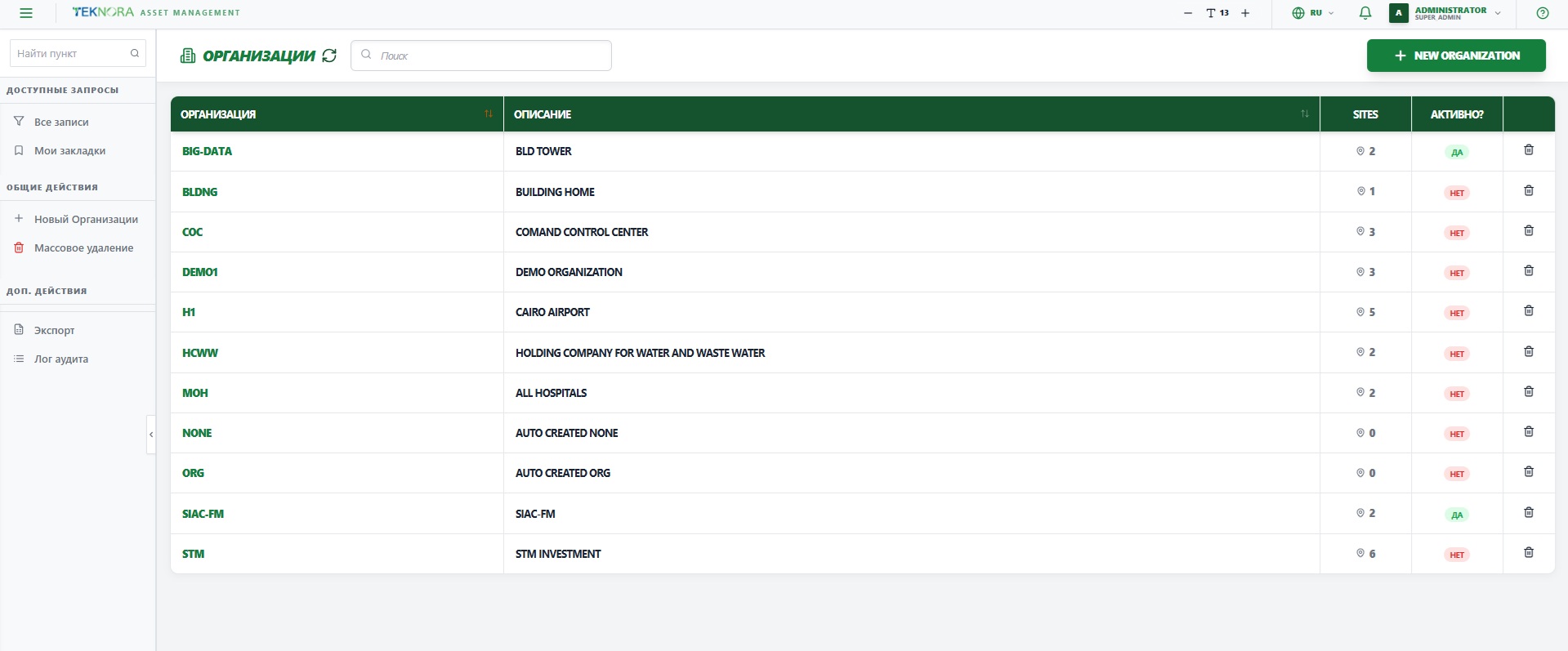Open the HCWW organization link
Screen dimensions: 1568x651
click(x=200, y=353)
